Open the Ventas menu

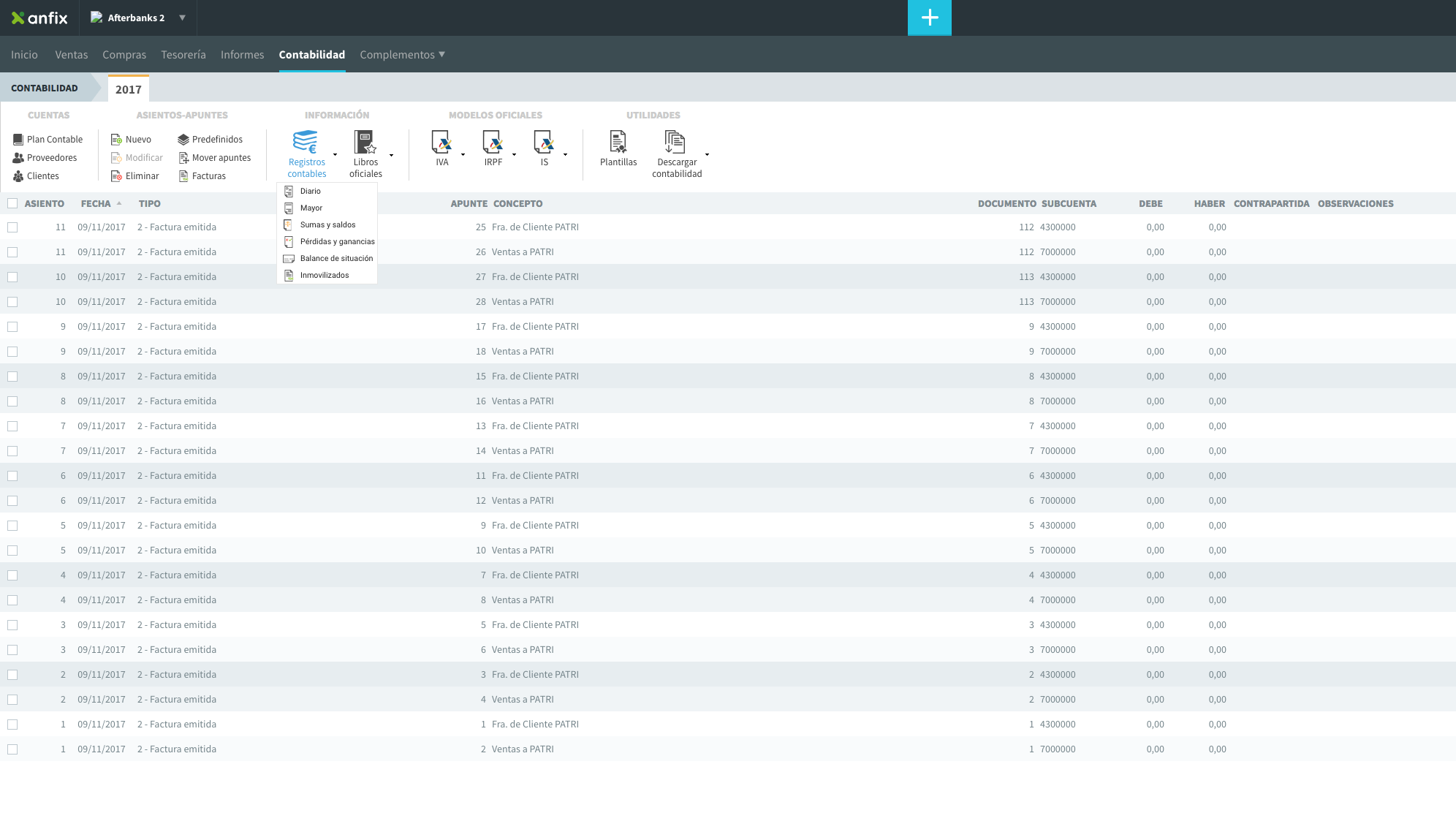coord(72,55)
